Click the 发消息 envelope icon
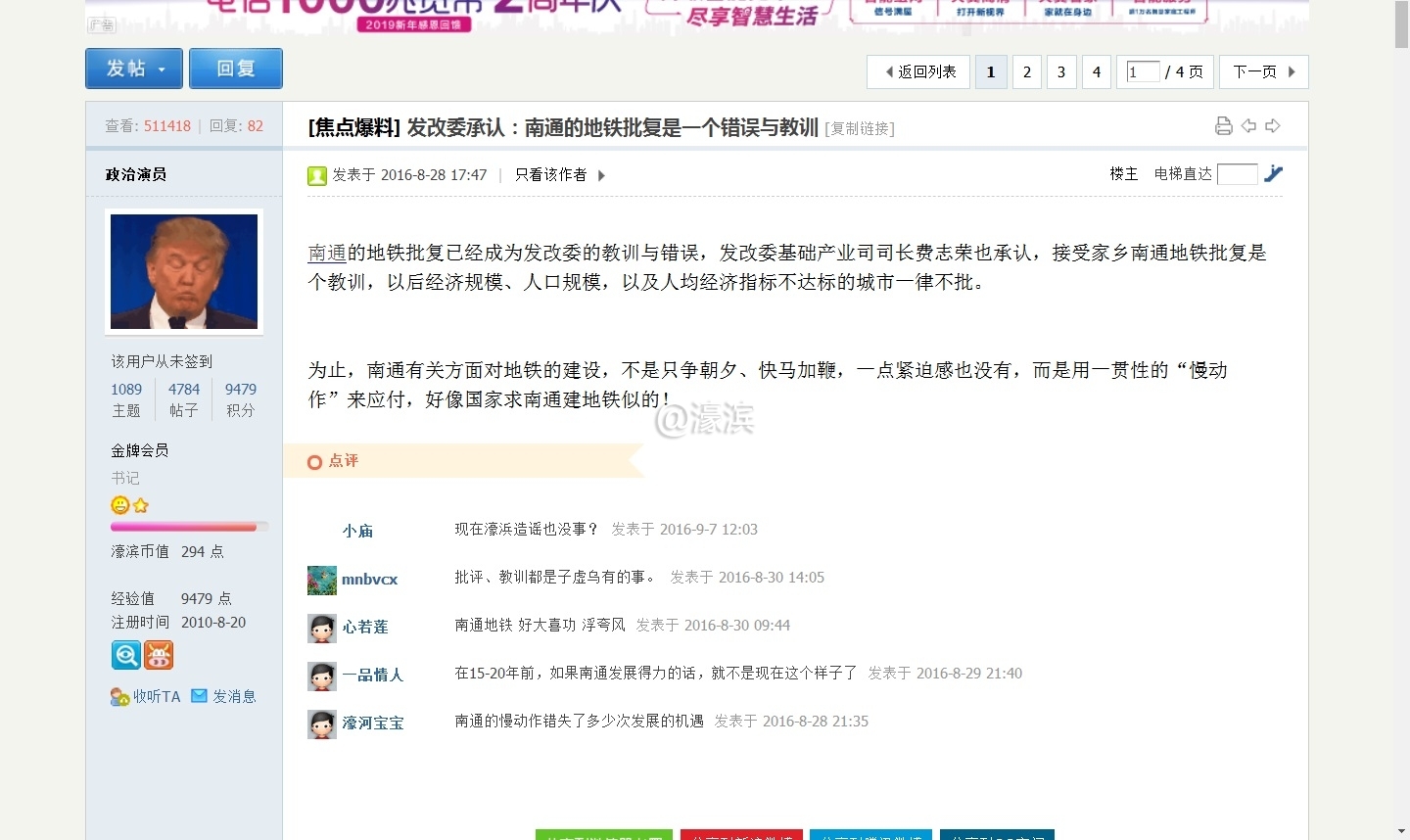Viewport: 1410px width, 840px height. 200,696
